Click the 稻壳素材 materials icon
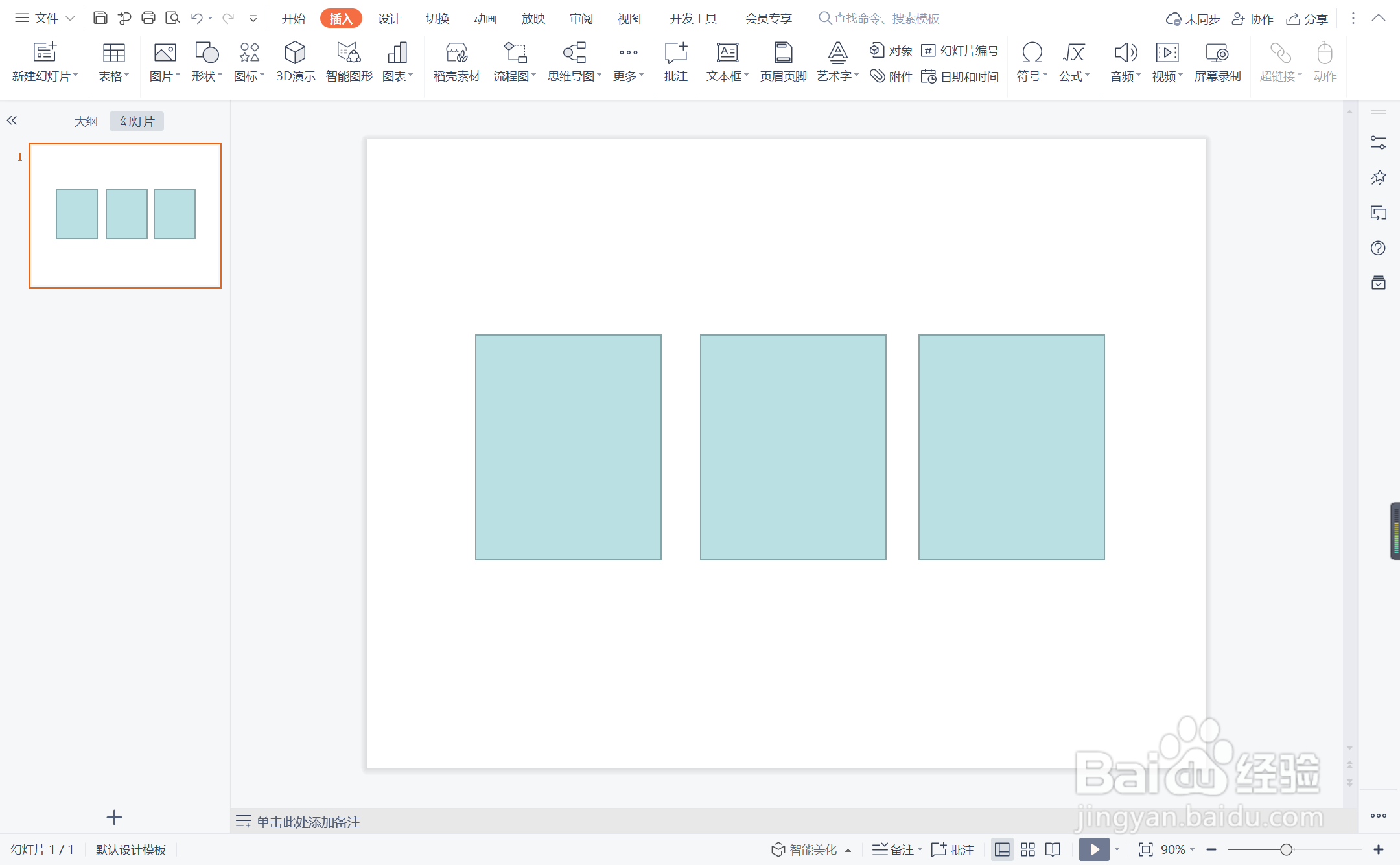 point(456,53)
